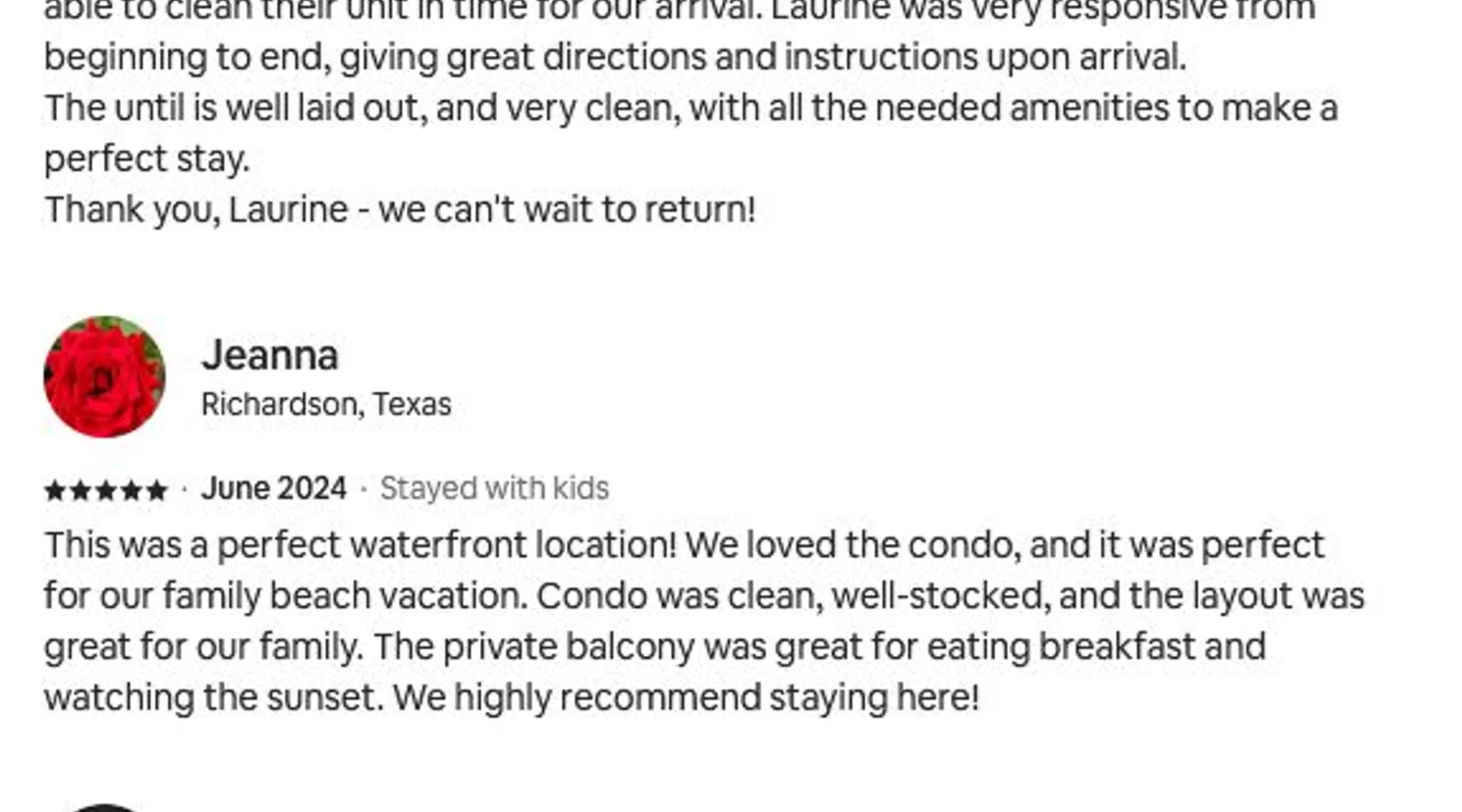Select the June 2024 review date
This screenshot has height=812, width=1462.
[274, 488]
